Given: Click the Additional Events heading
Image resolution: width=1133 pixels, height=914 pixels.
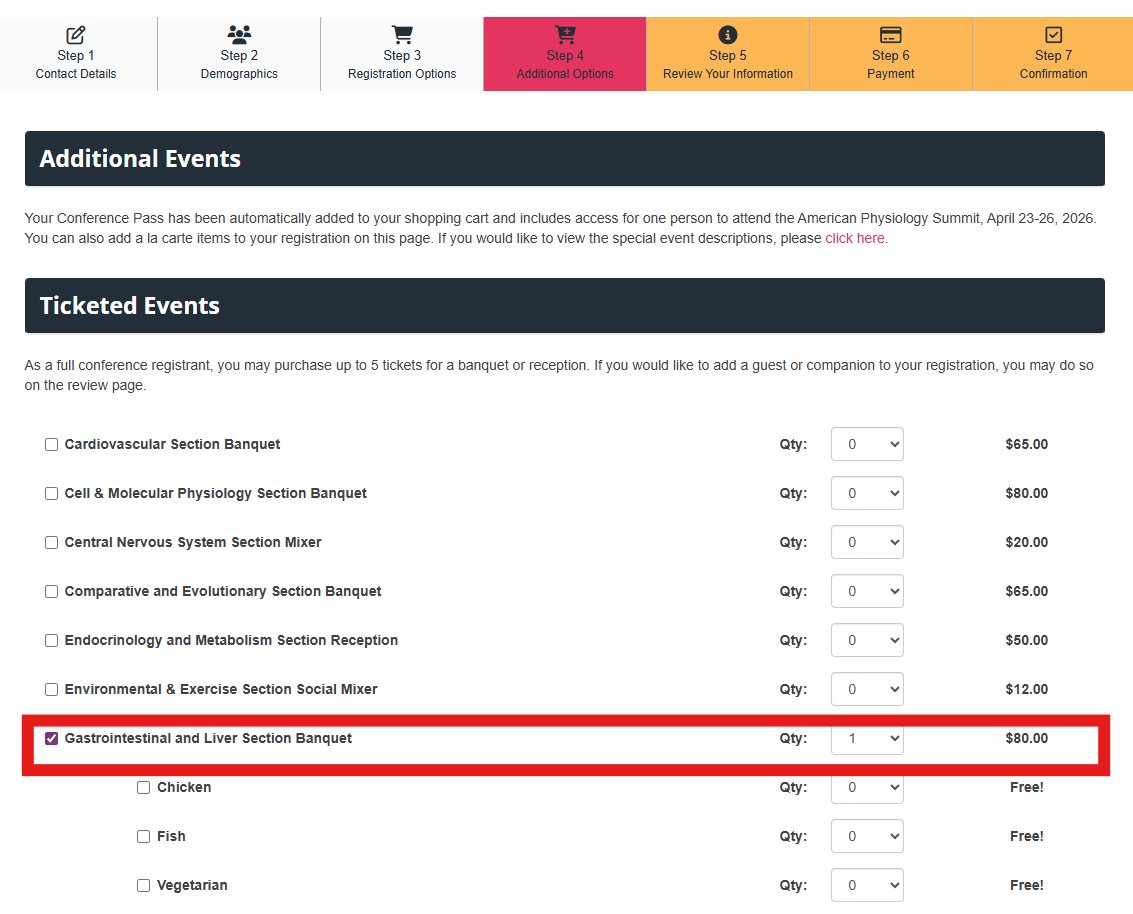Looking at the screenshot, I should [140, 159].
